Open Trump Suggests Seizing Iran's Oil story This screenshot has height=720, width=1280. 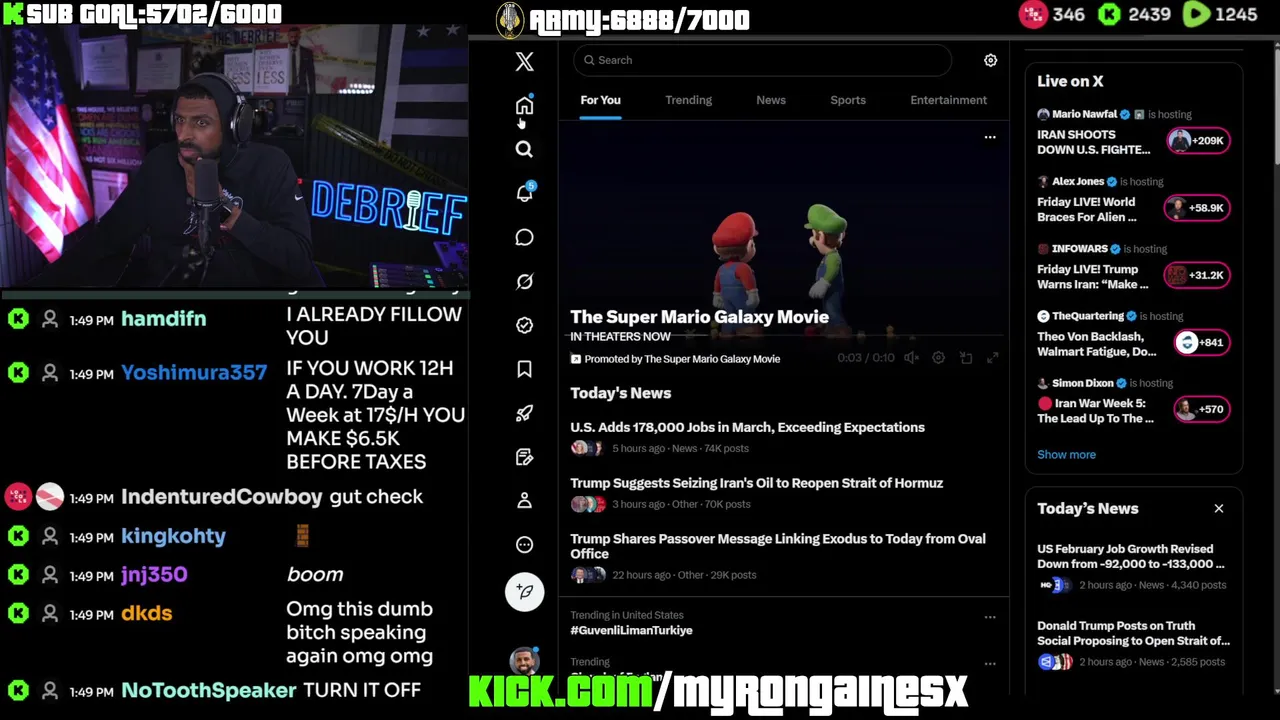(756, 483)
